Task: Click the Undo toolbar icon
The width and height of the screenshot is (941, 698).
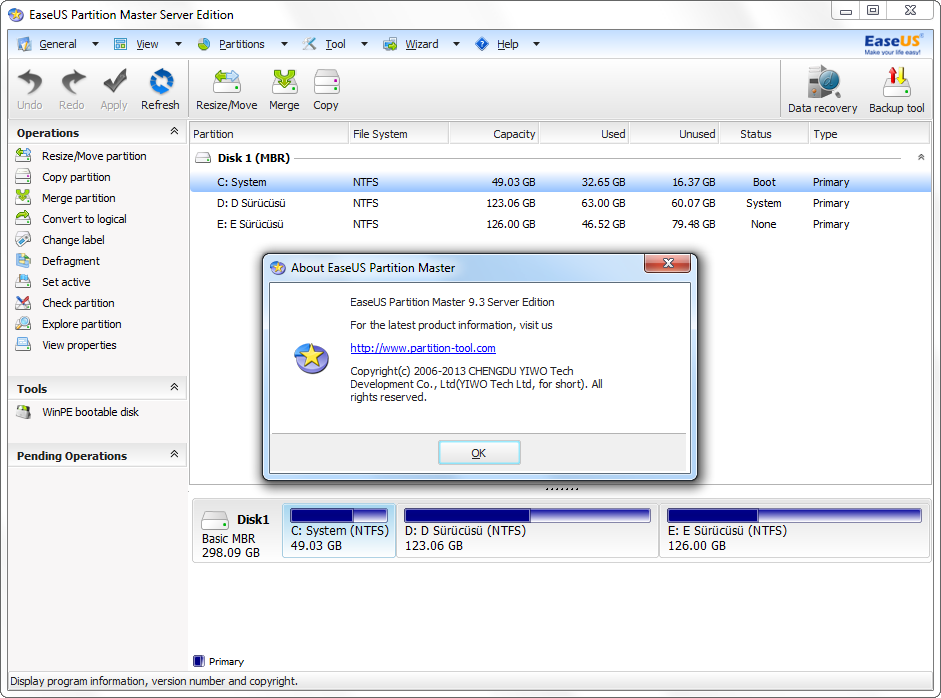Action: 29,82
